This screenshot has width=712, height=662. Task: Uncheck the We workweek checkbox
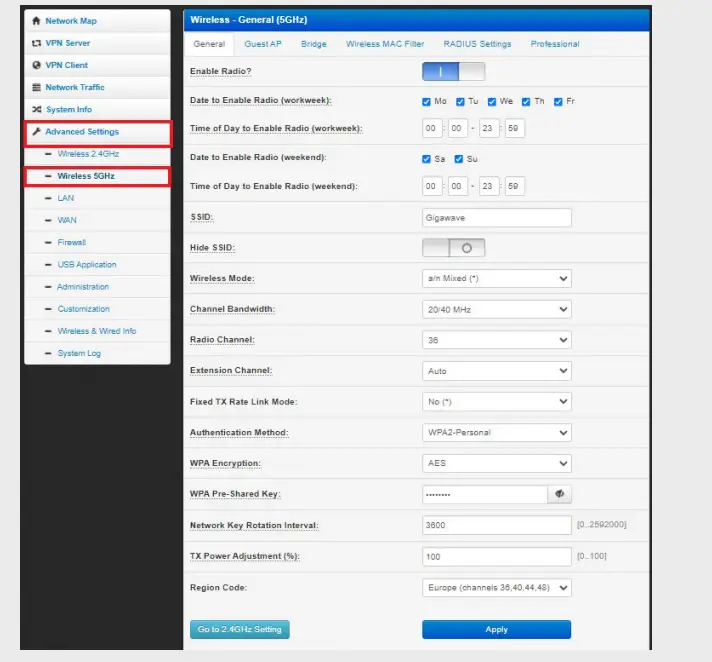pos(492,102)
